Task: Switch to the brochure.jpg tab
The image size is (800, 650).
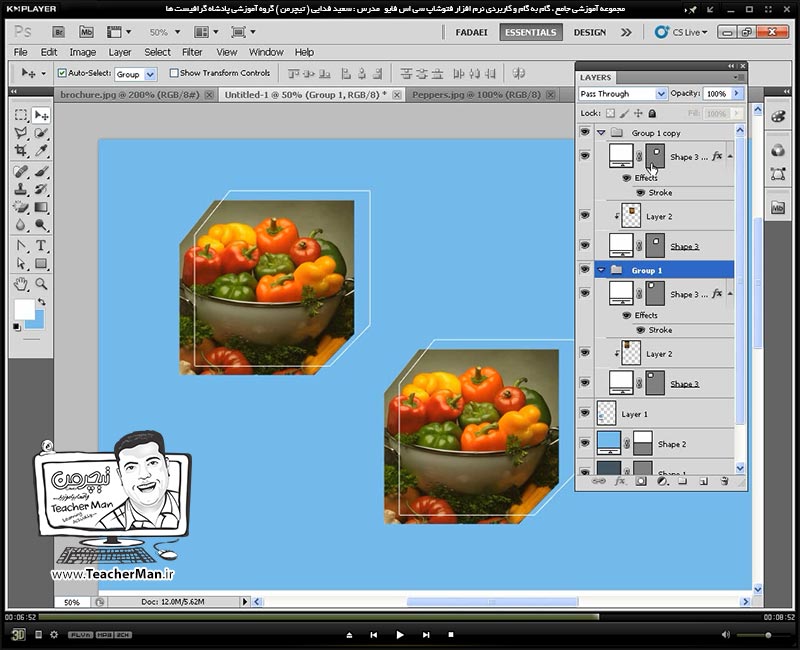Action: 130,94
